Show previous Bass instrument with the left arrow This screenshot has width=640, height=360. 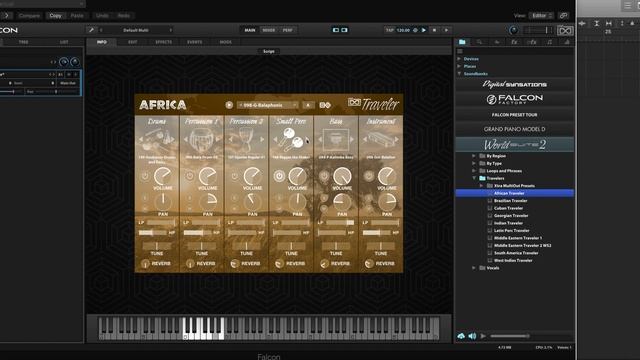click(x=320, y=139)
